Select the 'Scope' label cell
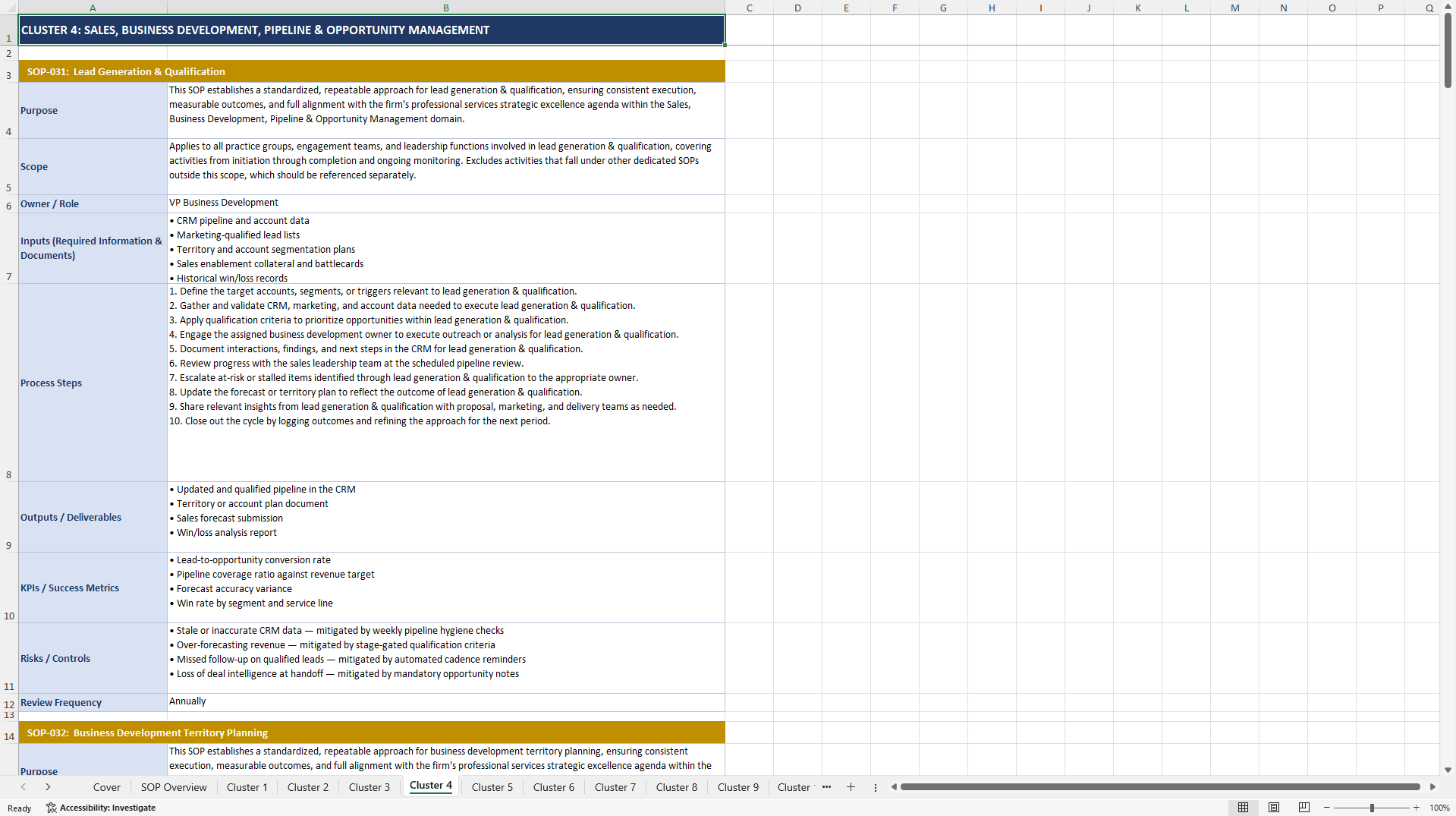Viewport: 1456px width, 816px height. (93, 167)
